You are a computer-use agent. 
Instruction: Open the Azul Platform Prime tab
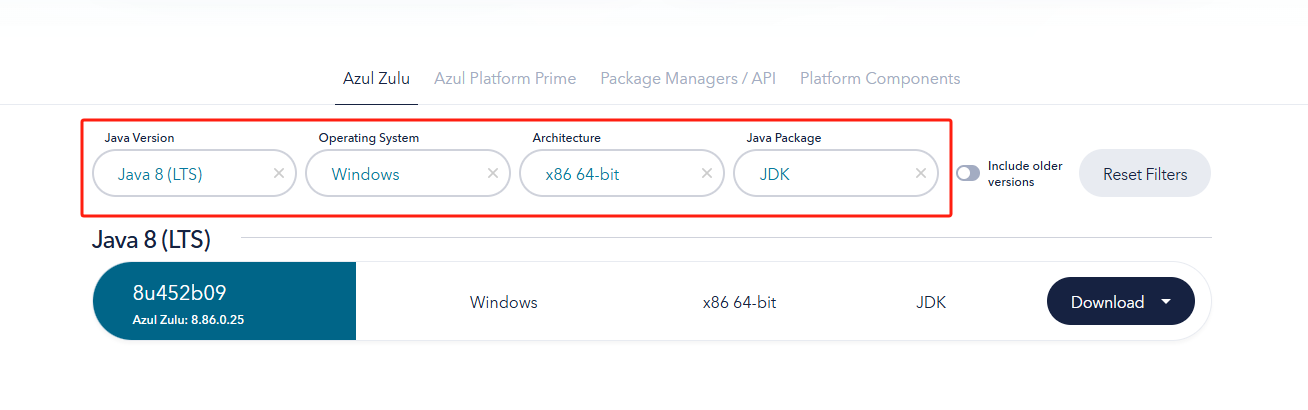pos(505,78)
